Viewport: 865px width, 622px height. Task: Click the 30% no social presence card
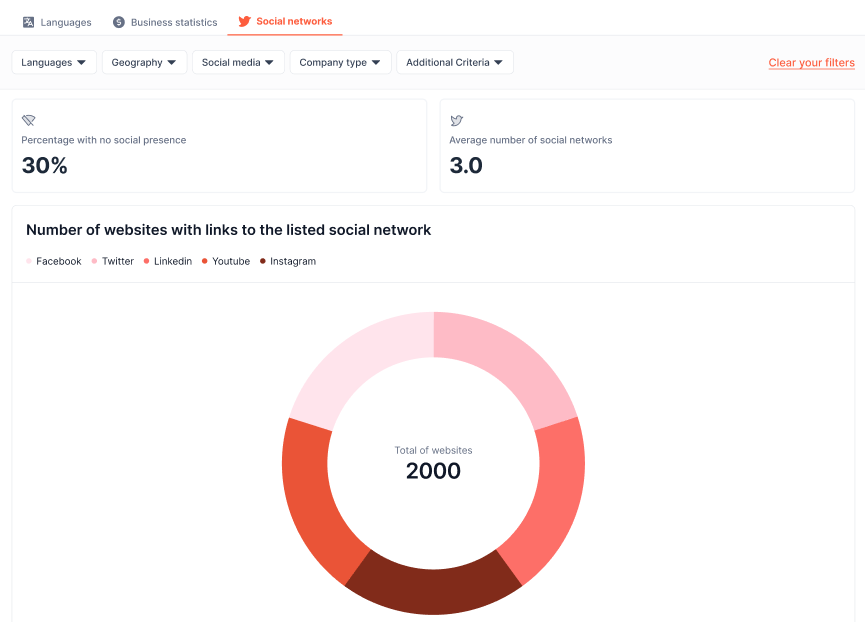tap(219, 146)
